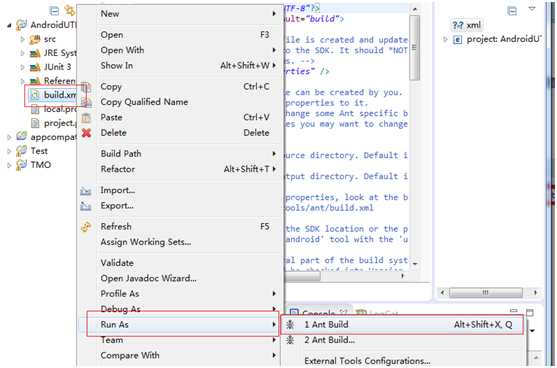
Task: Click the AndroidUT project folder icon
Action: (21, 25)
